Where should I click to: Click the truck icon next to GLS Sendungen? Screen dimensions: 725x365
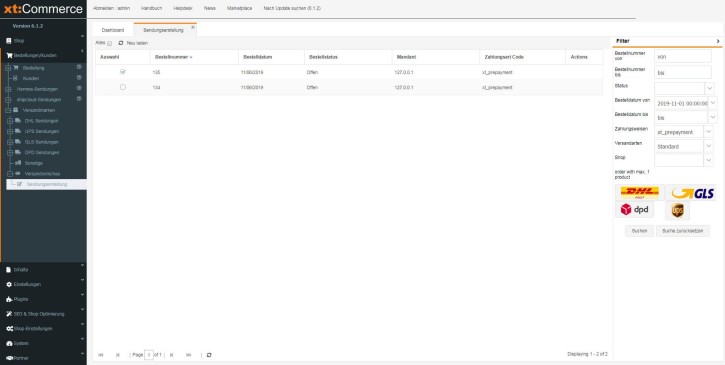(18, 142)
